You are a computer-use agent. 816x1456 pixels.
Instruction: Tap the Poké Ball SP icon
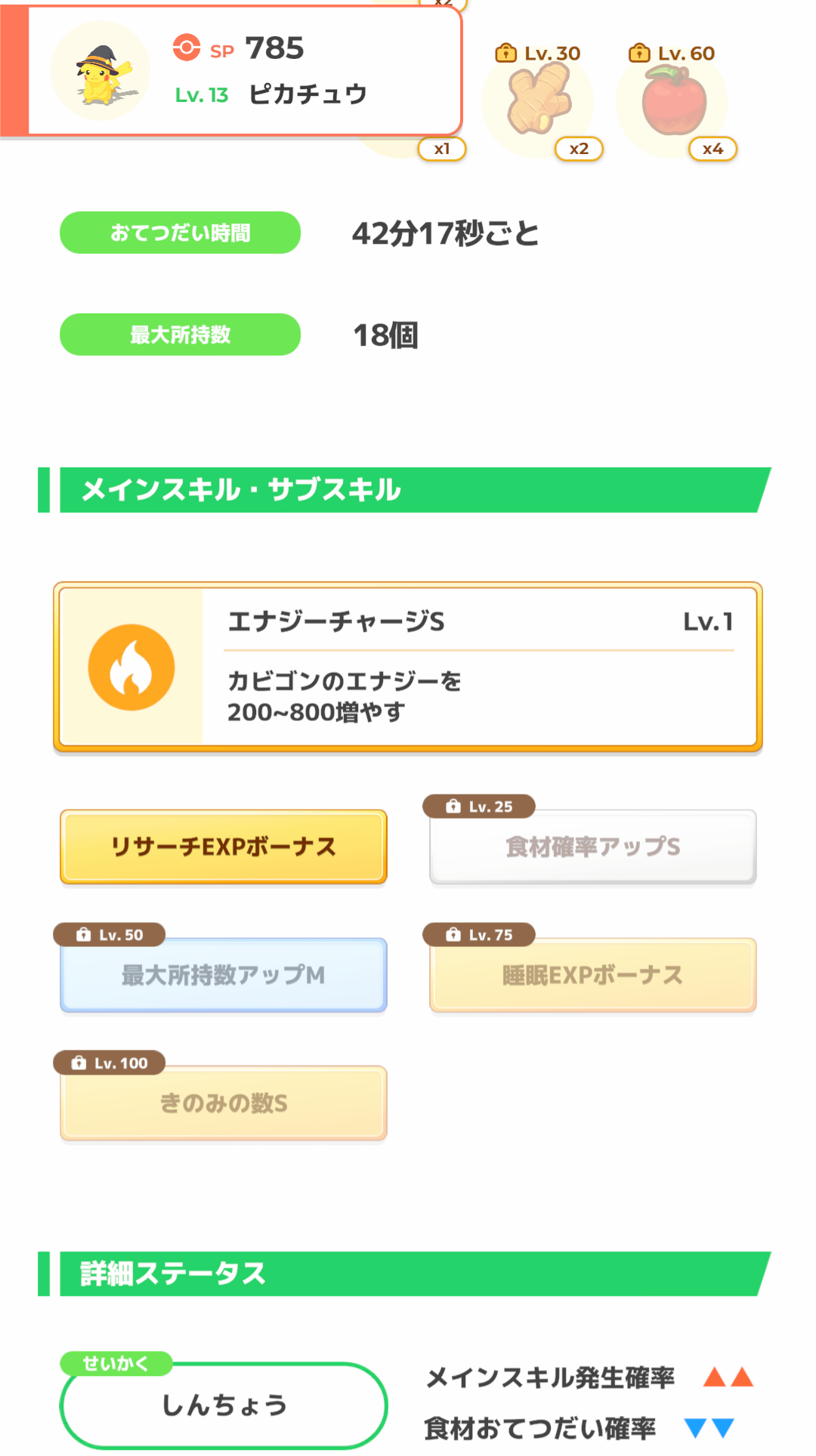click(186, 48)
